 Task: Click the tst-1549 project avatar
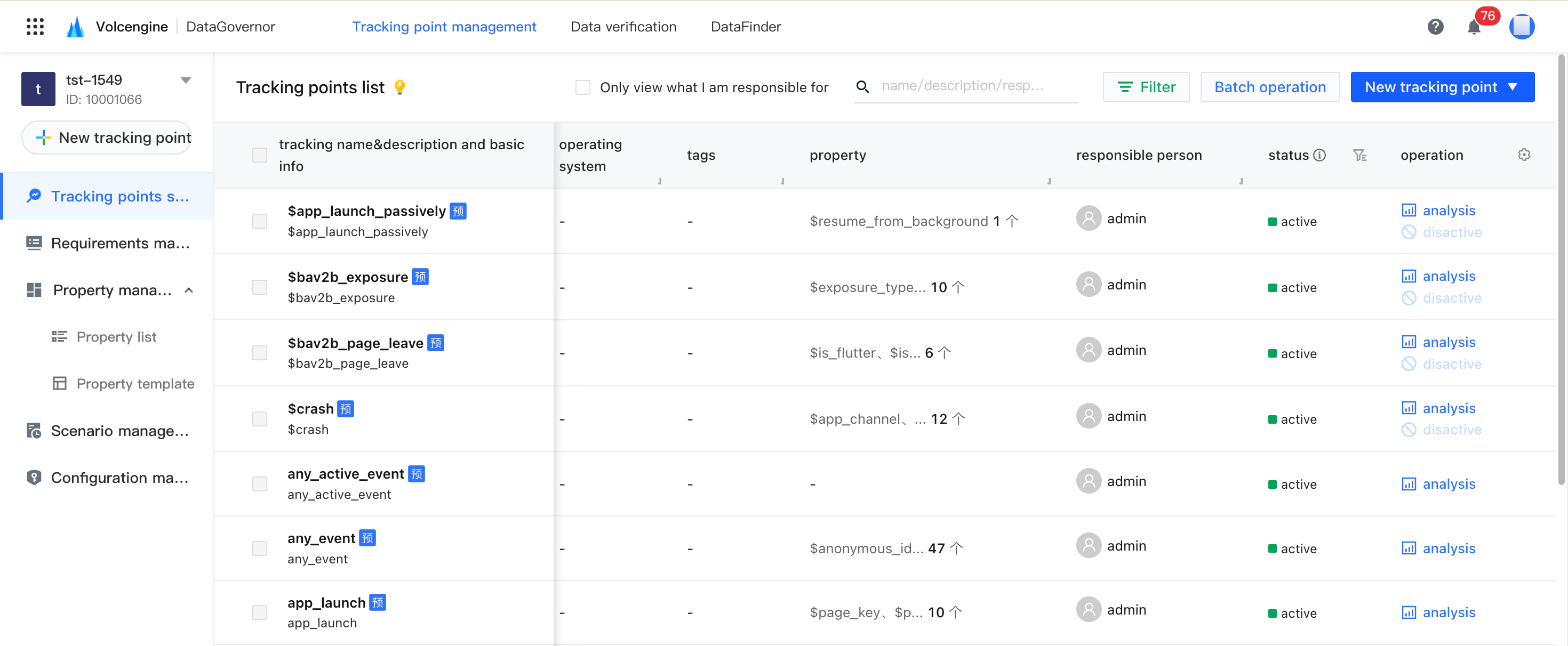38,89
